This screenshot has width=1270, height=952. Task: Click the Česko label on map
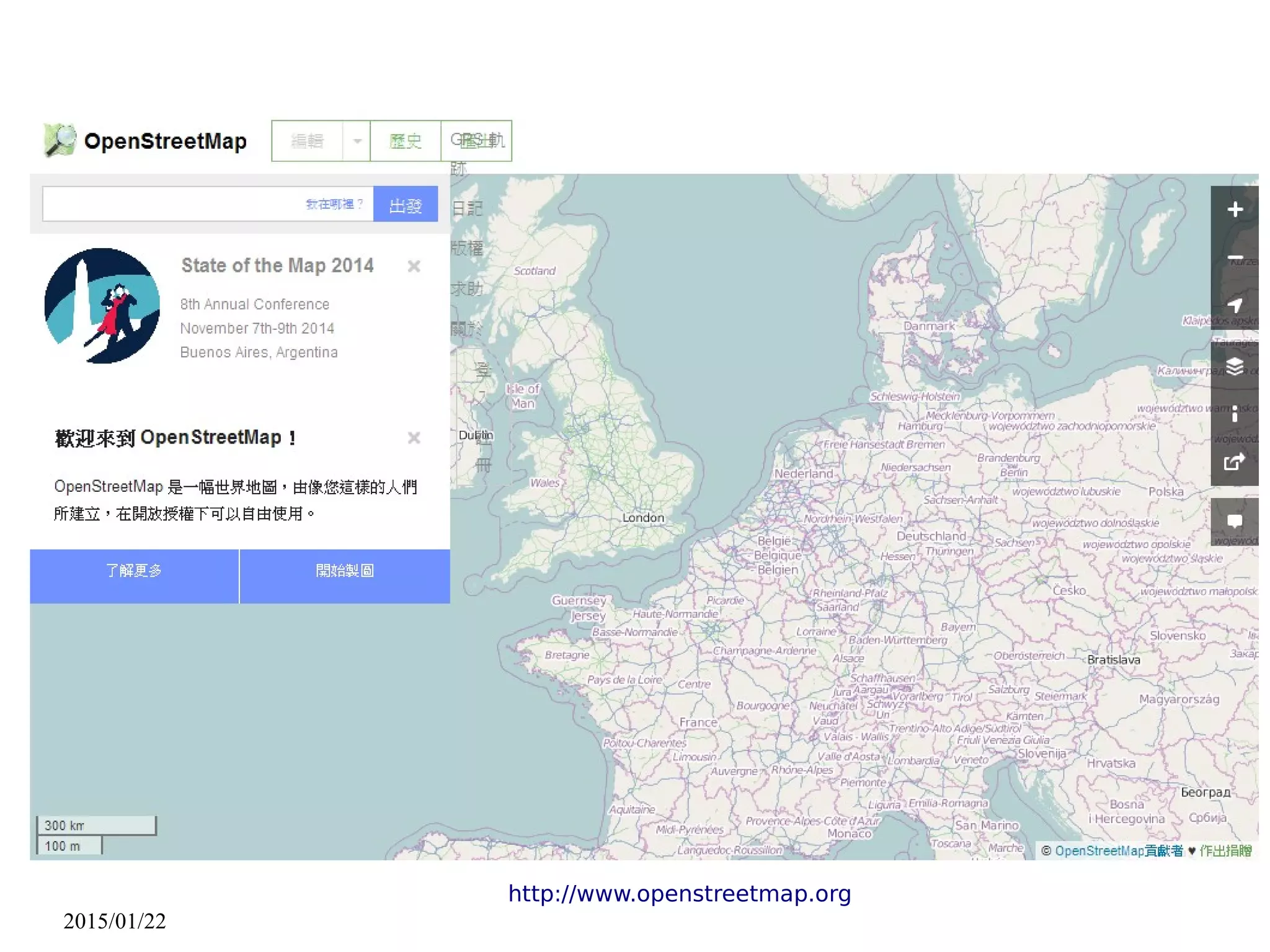[1069, 590]
